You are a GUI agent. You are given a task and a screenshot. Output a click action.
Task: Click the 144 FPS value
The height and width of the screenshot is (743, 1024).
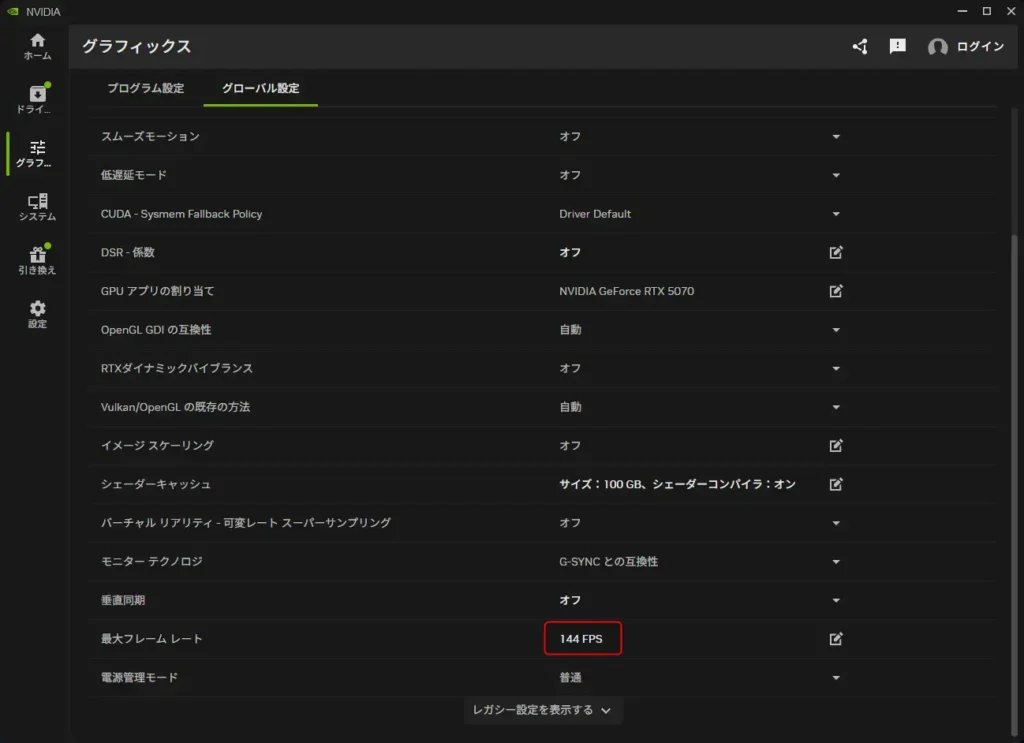coord(581,639)
